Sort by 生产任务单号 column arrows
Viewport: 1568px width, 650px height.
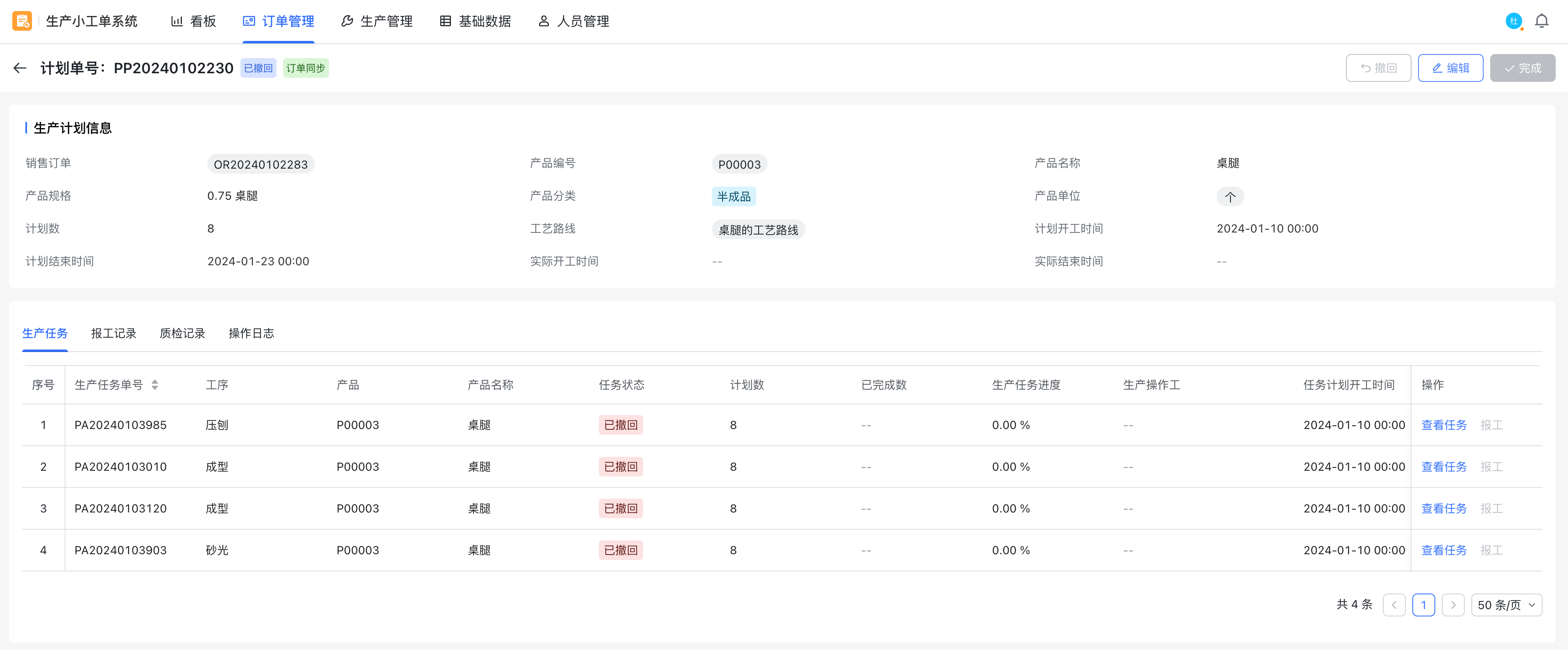[154, 385]
